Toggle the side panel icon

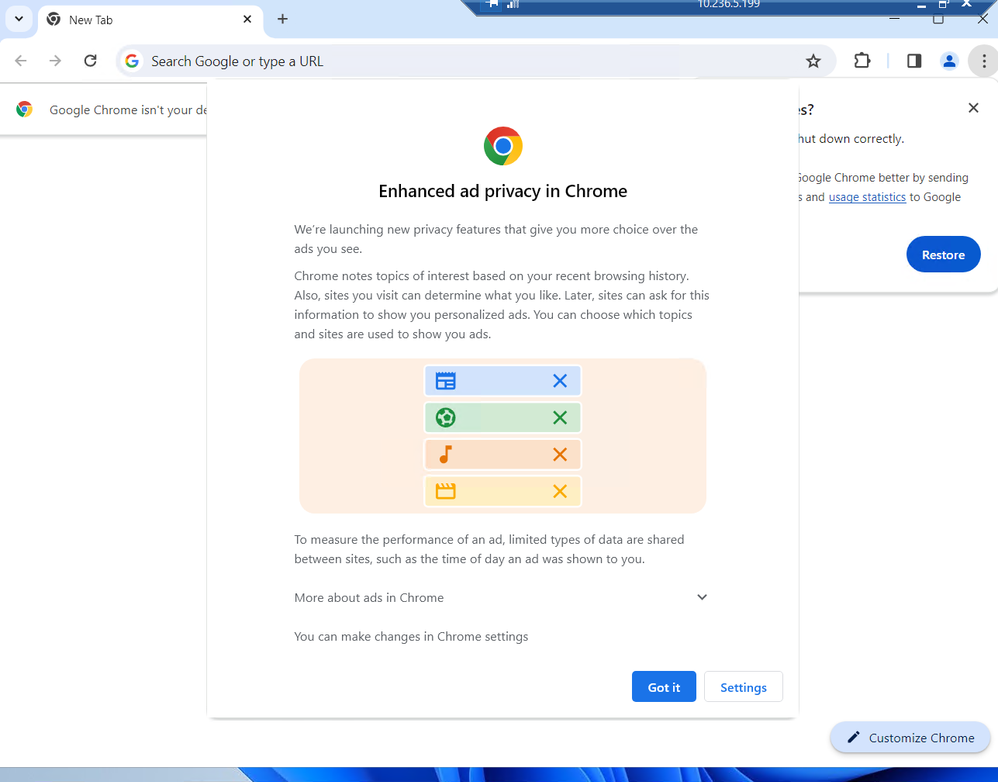914,61
